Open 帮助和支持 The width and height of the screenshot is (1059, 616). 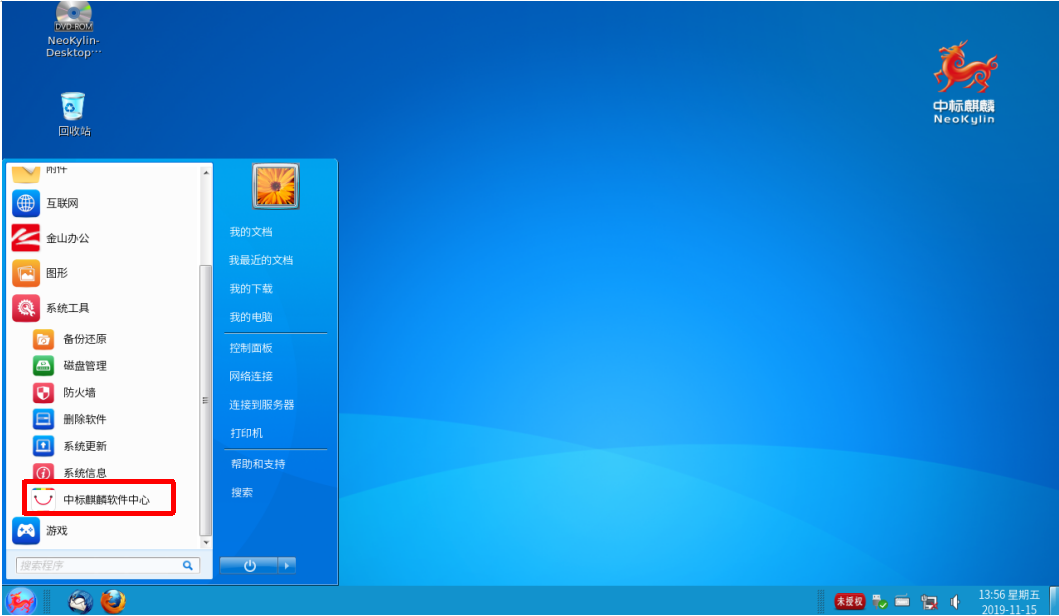coord(258,464)
